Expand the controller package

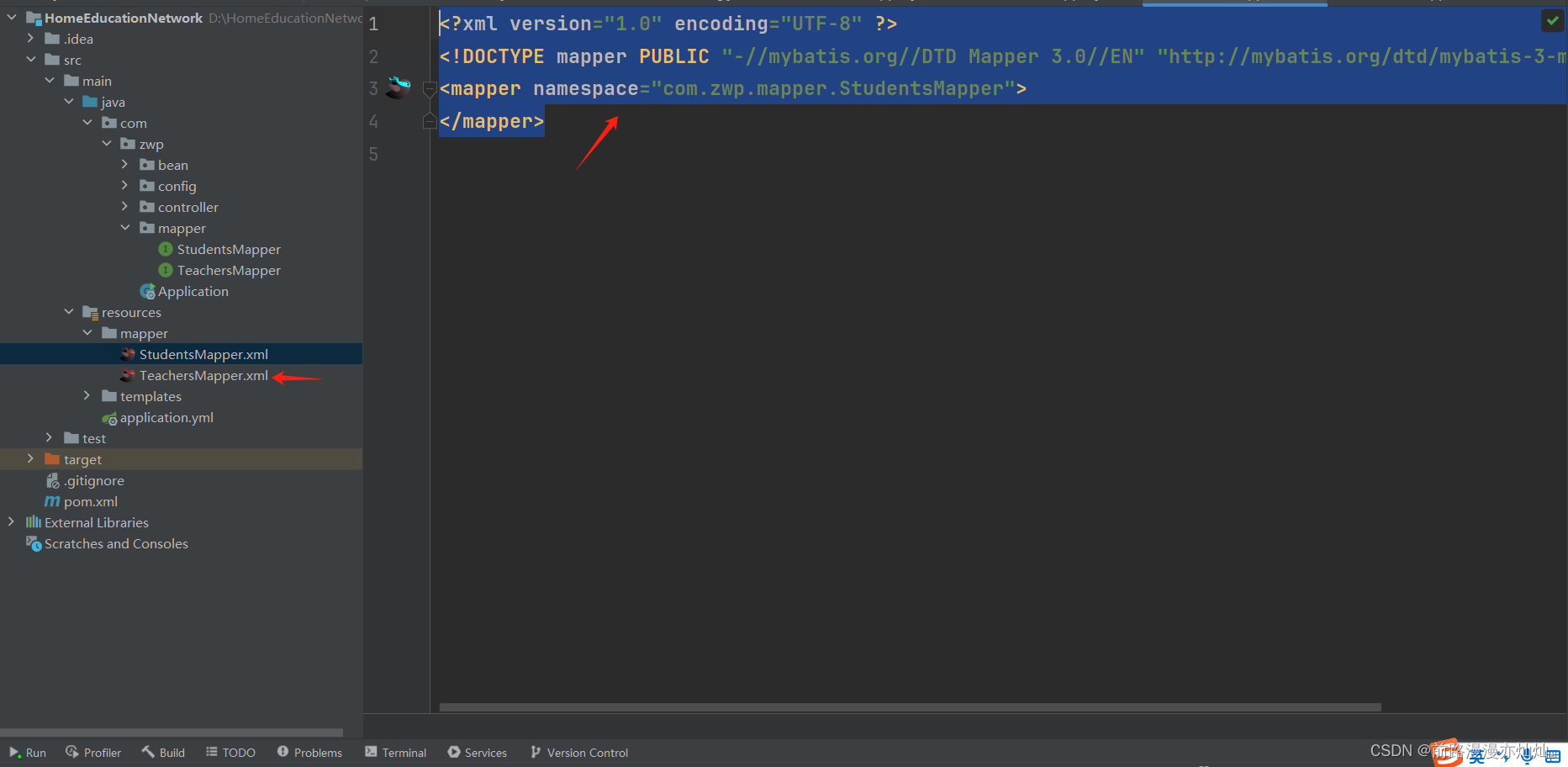pyautogui.click(x=125, y=206)
